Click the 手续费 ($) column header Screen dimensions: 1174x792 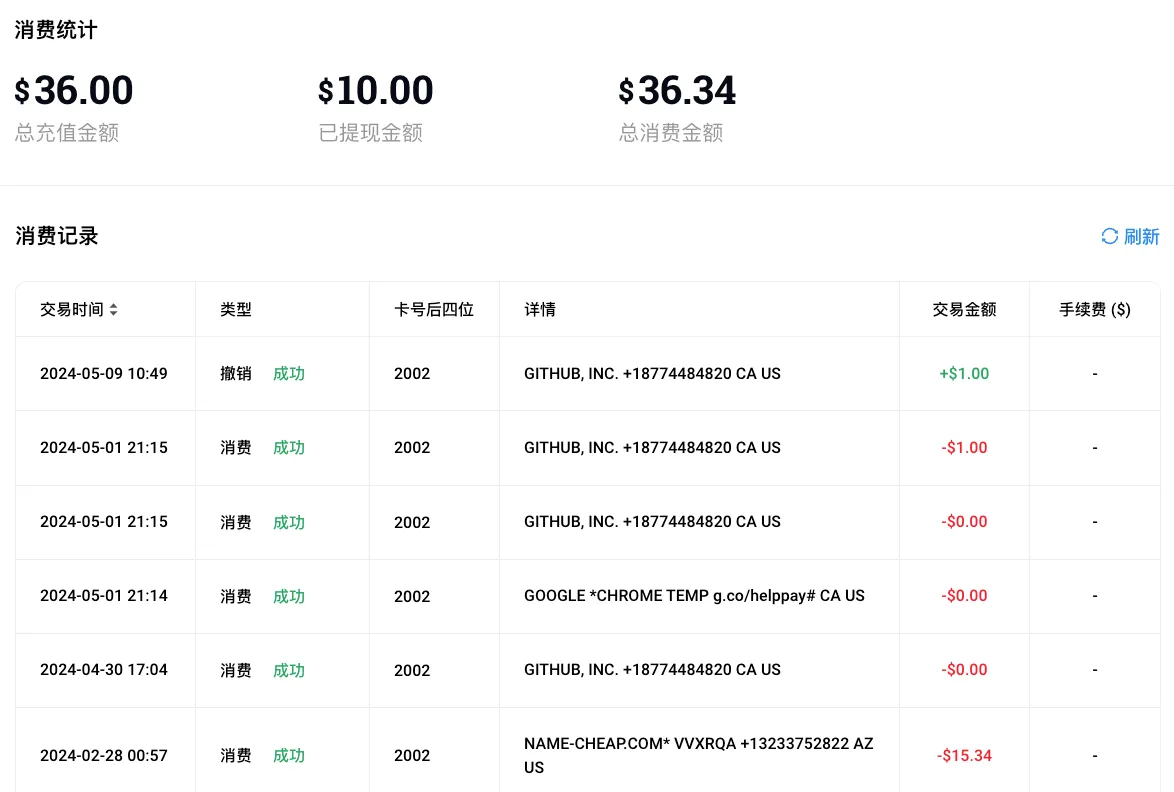(1094, 310)
